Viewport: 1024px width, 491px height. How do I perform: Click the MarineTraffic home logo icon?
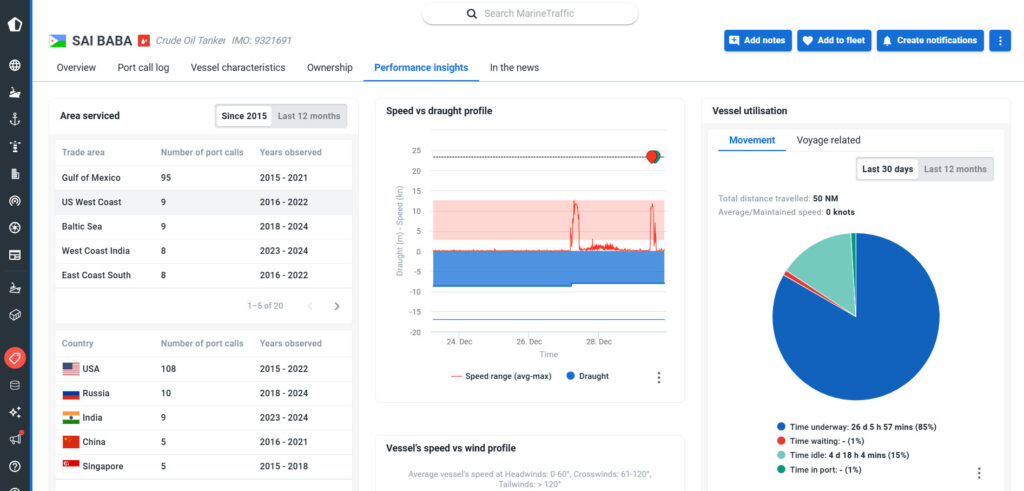(x=15, y=24)
